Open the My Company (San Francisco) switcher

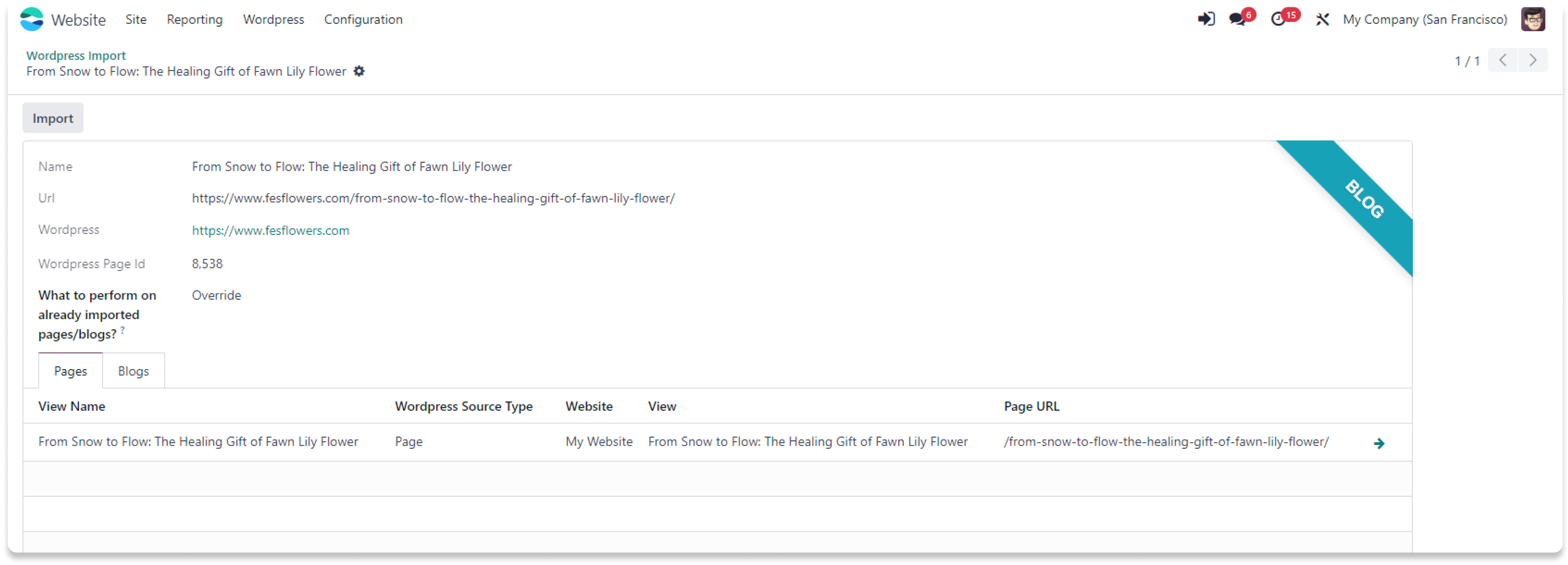click(x=1425, y=20)
